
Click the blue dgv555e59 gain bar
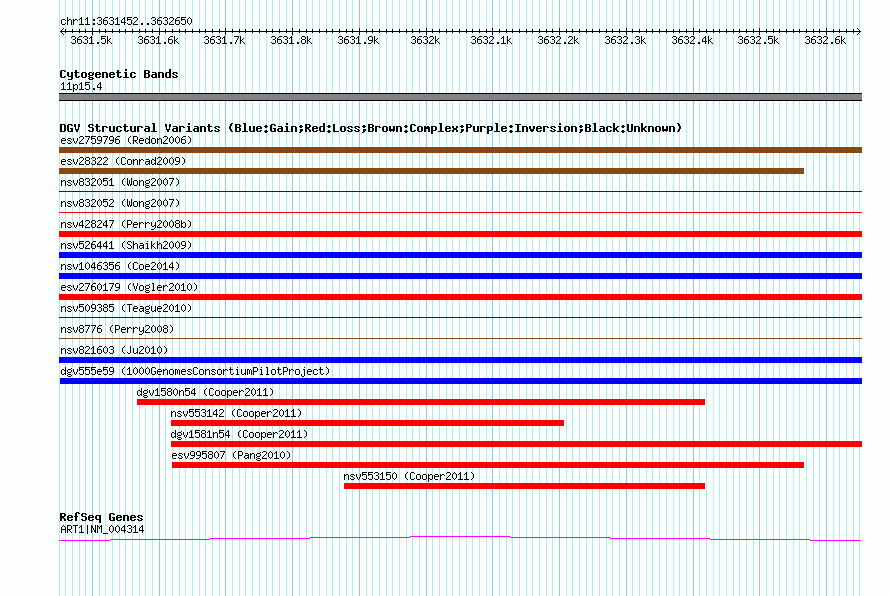click(x=460, y=381)
